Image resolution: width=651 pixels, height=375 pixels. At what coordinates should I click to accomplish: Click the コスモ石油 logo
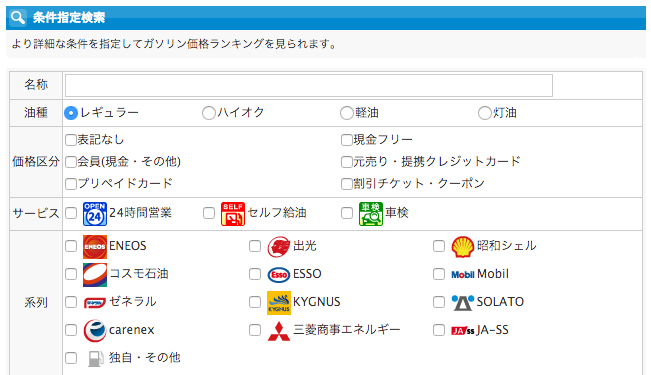(x=95, y=275)
